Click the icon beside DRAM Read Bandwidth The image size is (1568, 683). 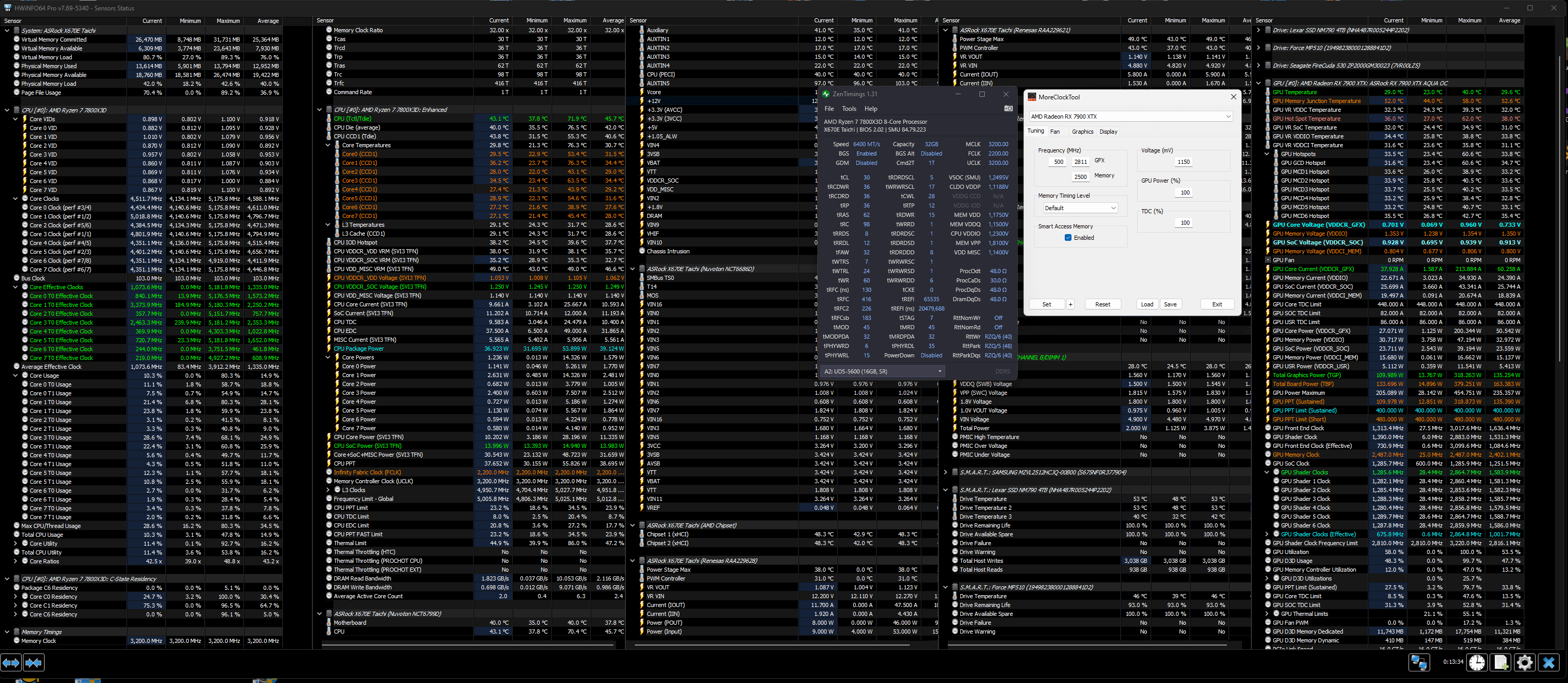329,579
